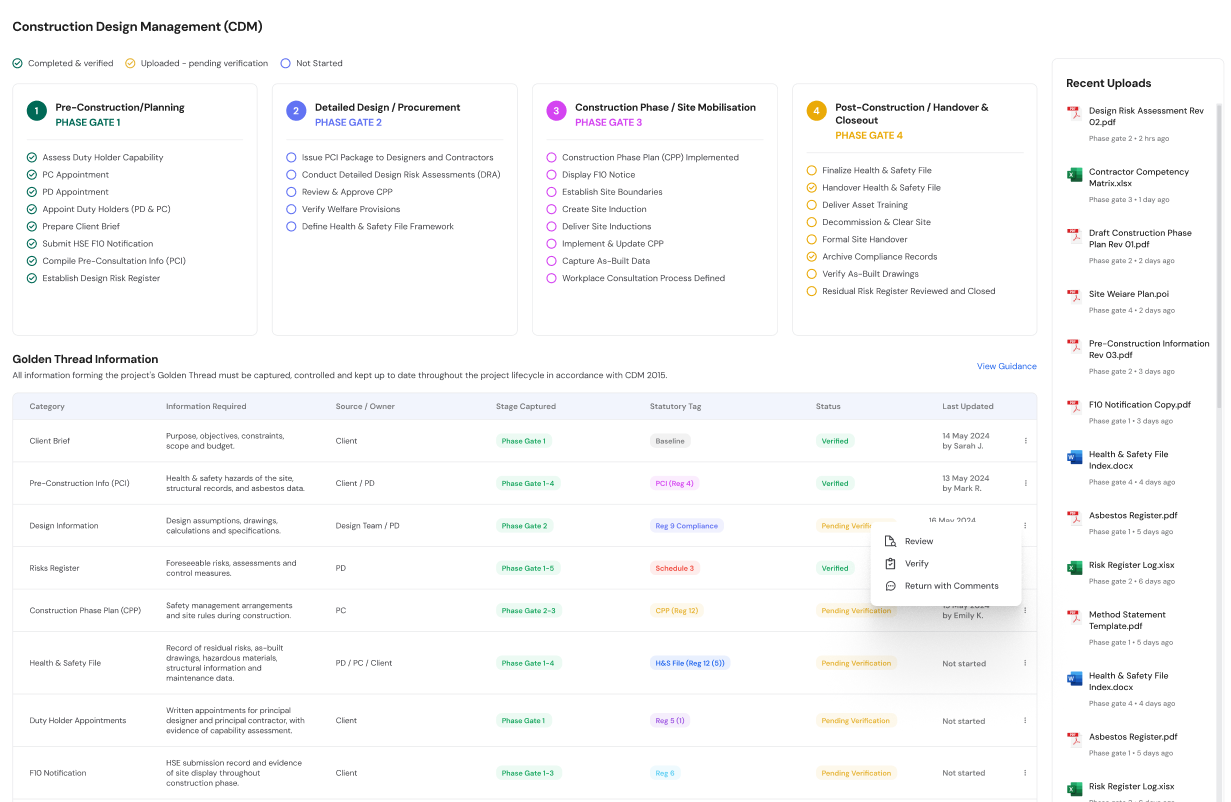Click the PCI (Reg 4) statutory tag
Image resolution: width=1231 pixels, height=802 pixels.
coord(674,483)
